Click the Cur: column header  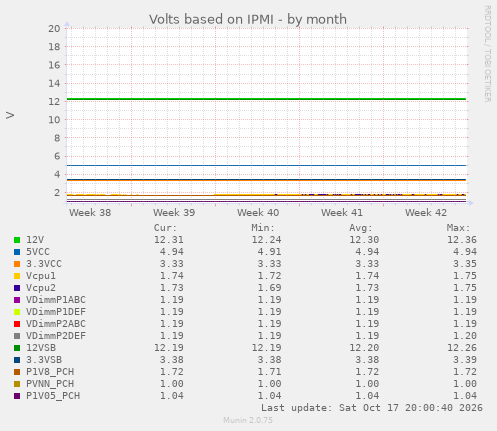(165, 228)
